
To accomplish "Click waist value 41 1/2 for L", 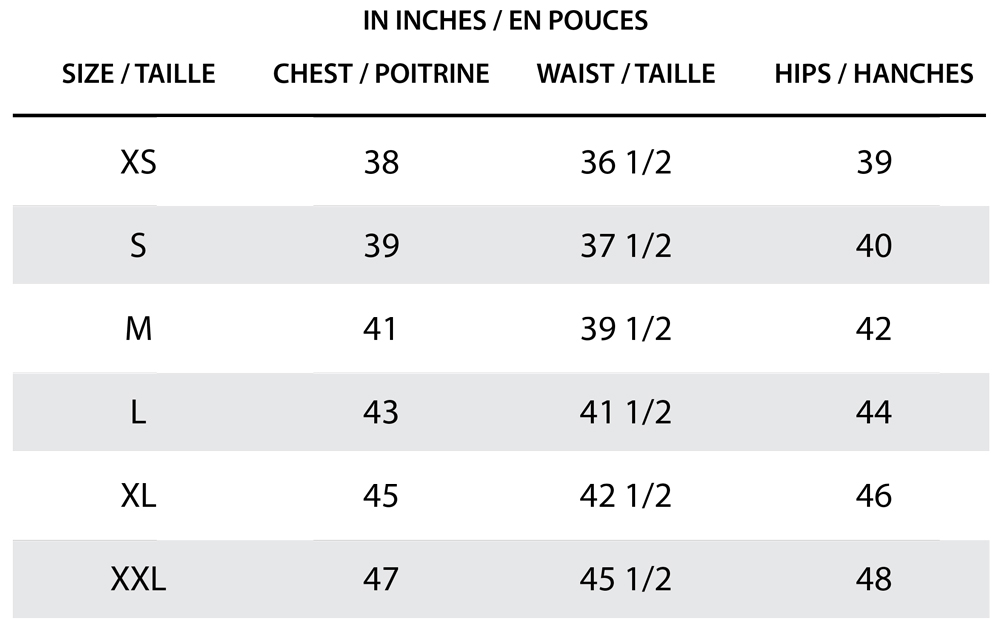I will coord(626,412).
